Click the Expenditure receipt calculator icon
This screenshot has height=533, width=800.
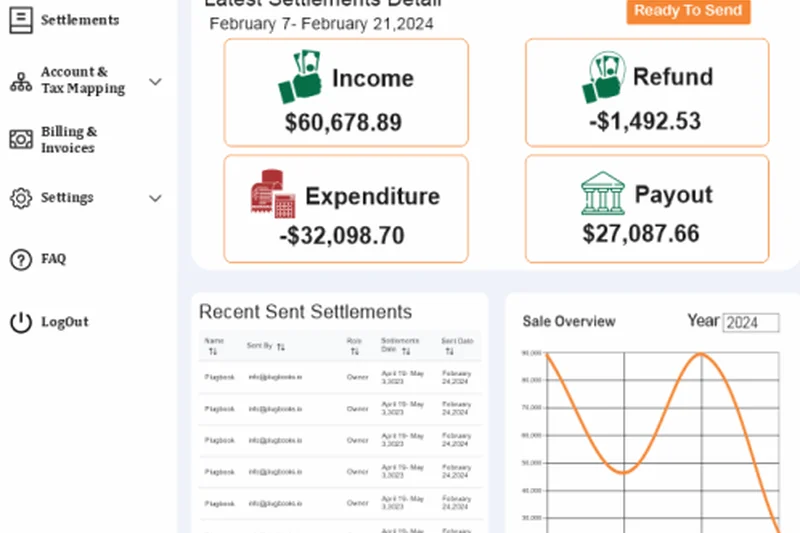click(x=272, y=195)
